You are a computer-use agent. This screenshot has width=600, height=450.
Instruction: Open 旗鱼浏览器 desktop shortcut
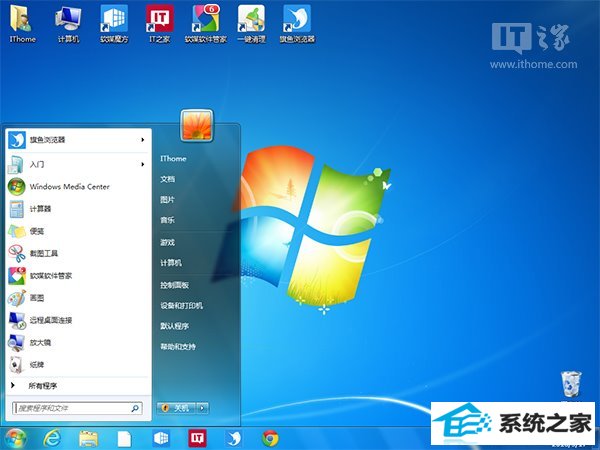pos(297,24)
